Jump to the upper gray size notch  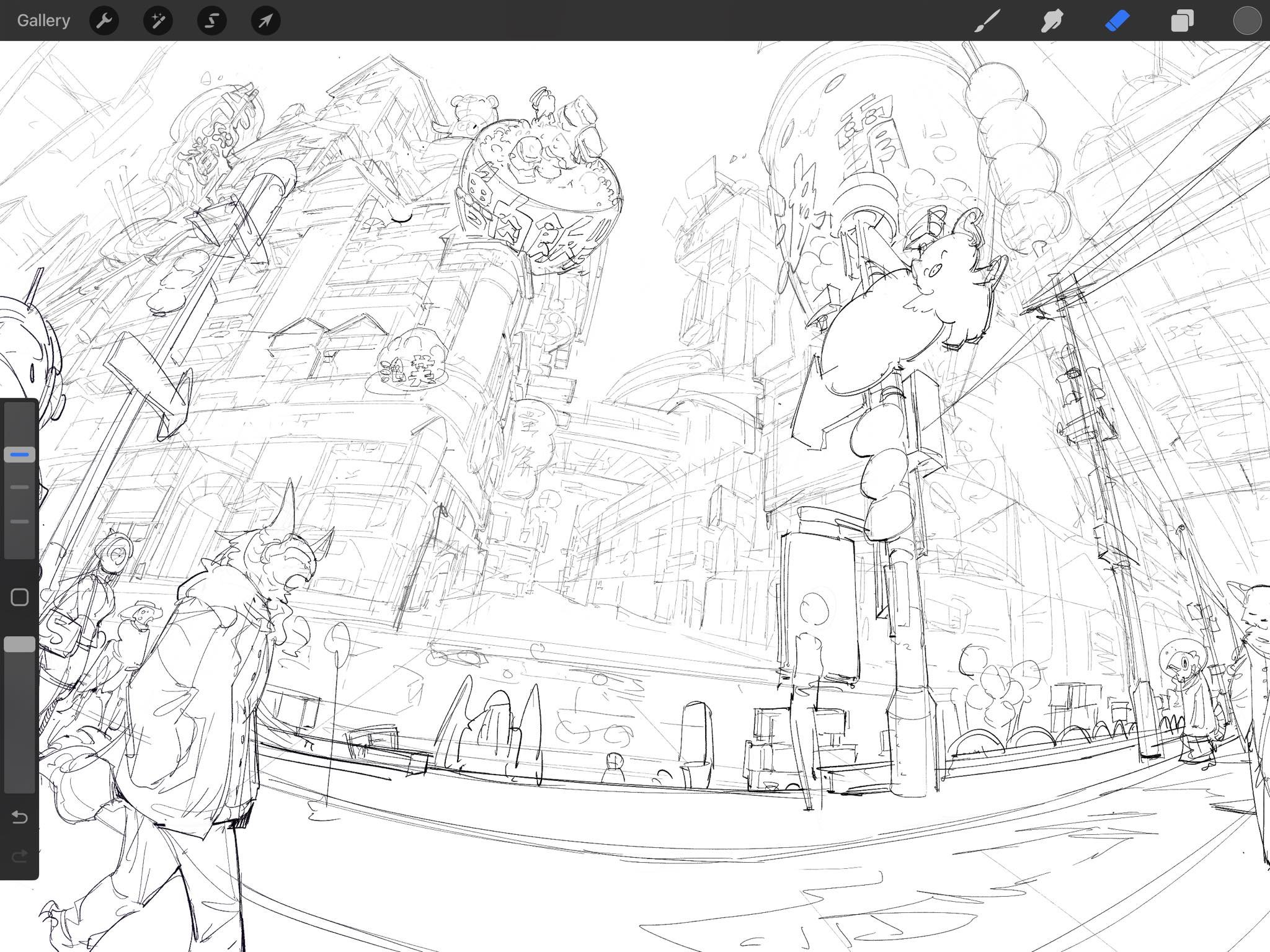click(20, 487)
